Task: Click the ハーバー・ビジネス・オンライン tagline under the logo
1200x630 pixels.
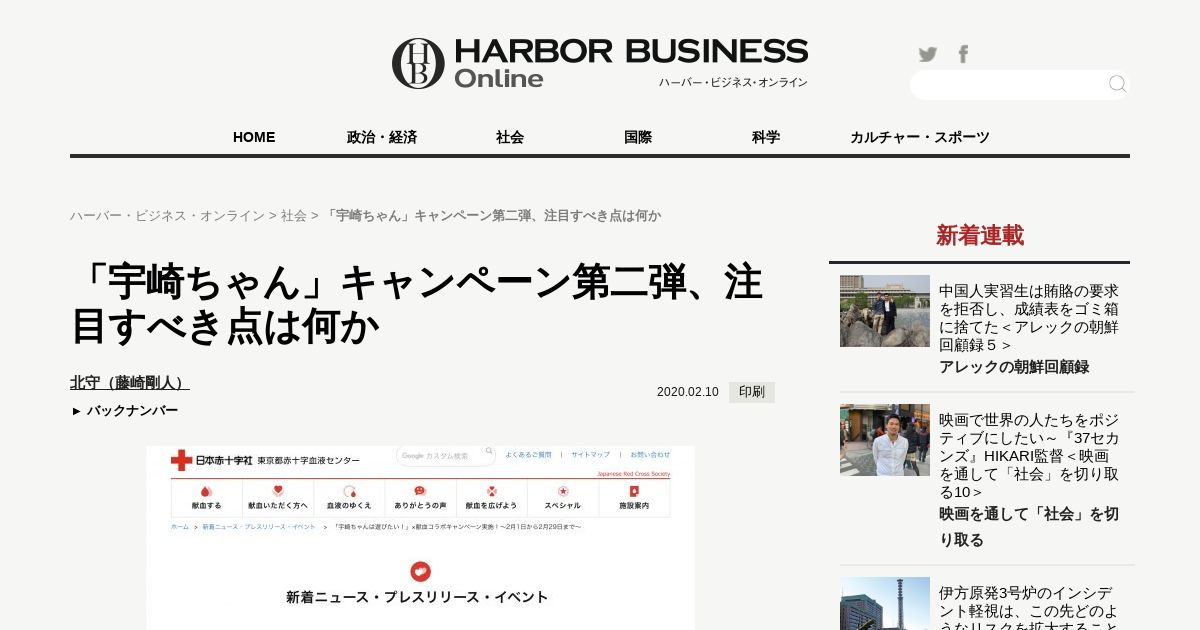Action: 733,82
